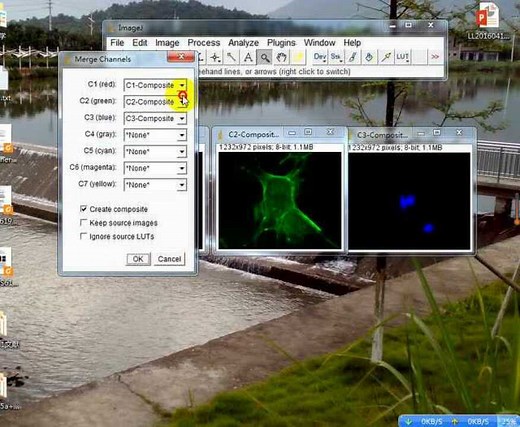
Task: Click the "C6 (magenta):" label
Action: coord(93,167)
